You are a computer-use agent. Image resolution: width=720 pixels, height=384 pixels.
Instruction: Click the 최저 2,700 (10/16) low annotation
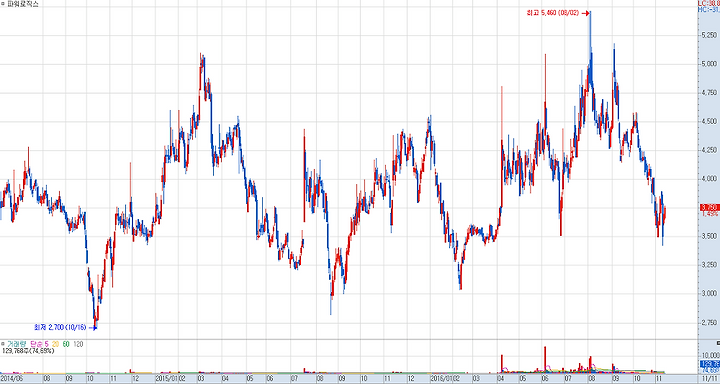pyautogui.click(x=60, y=328)
